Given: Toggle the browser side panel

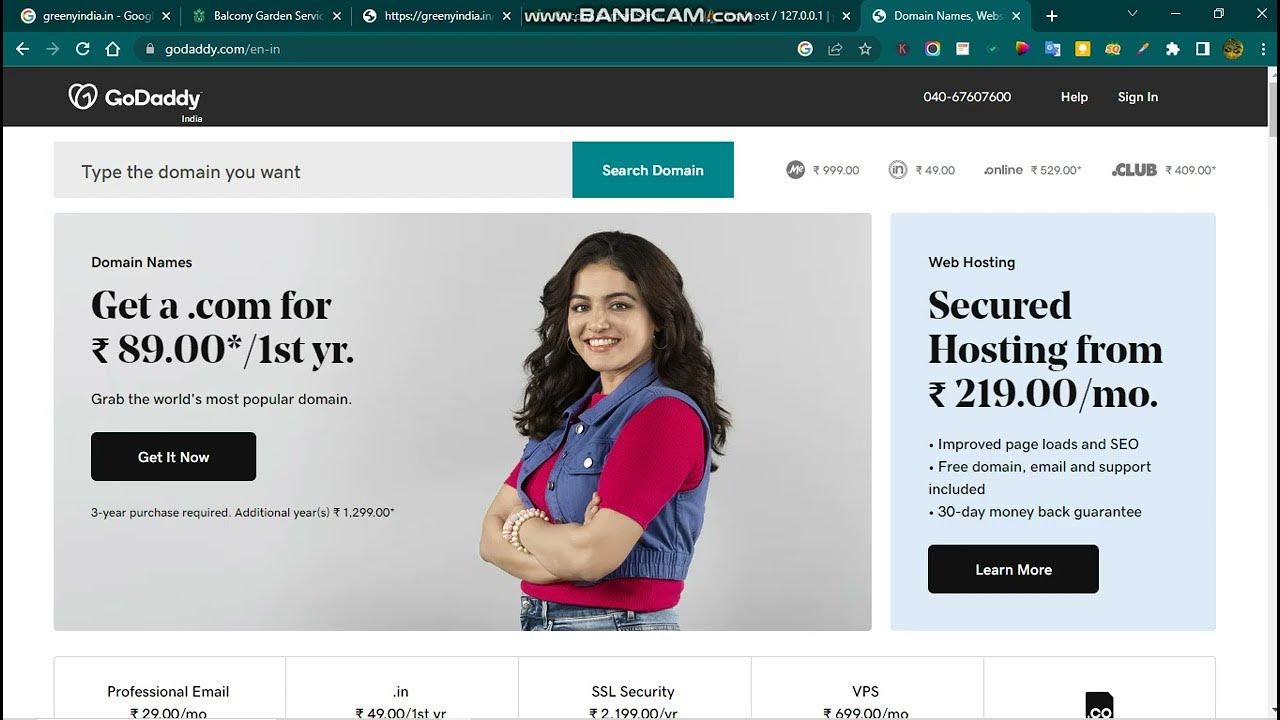Looking at the screenshot, I should click(1203, 49).
